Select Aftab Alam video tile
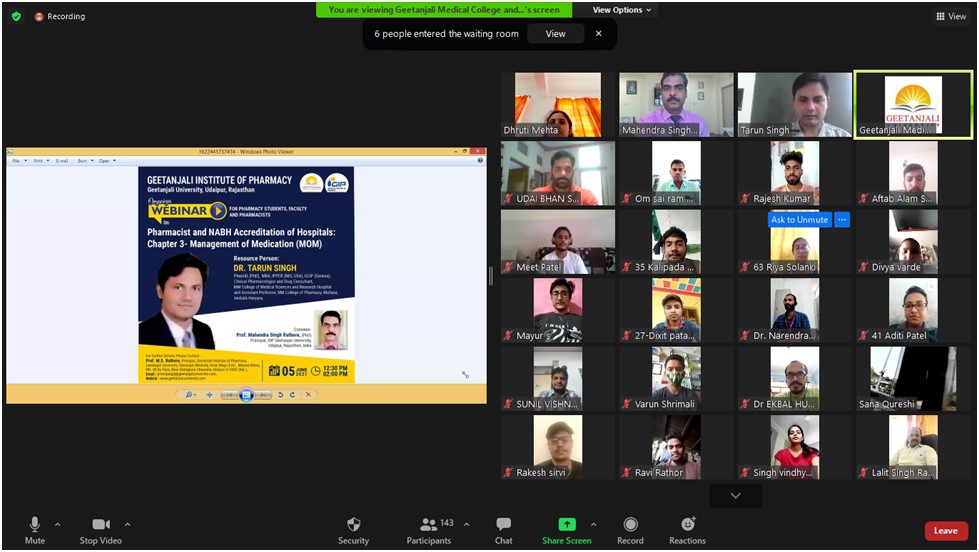 [913, 173]
